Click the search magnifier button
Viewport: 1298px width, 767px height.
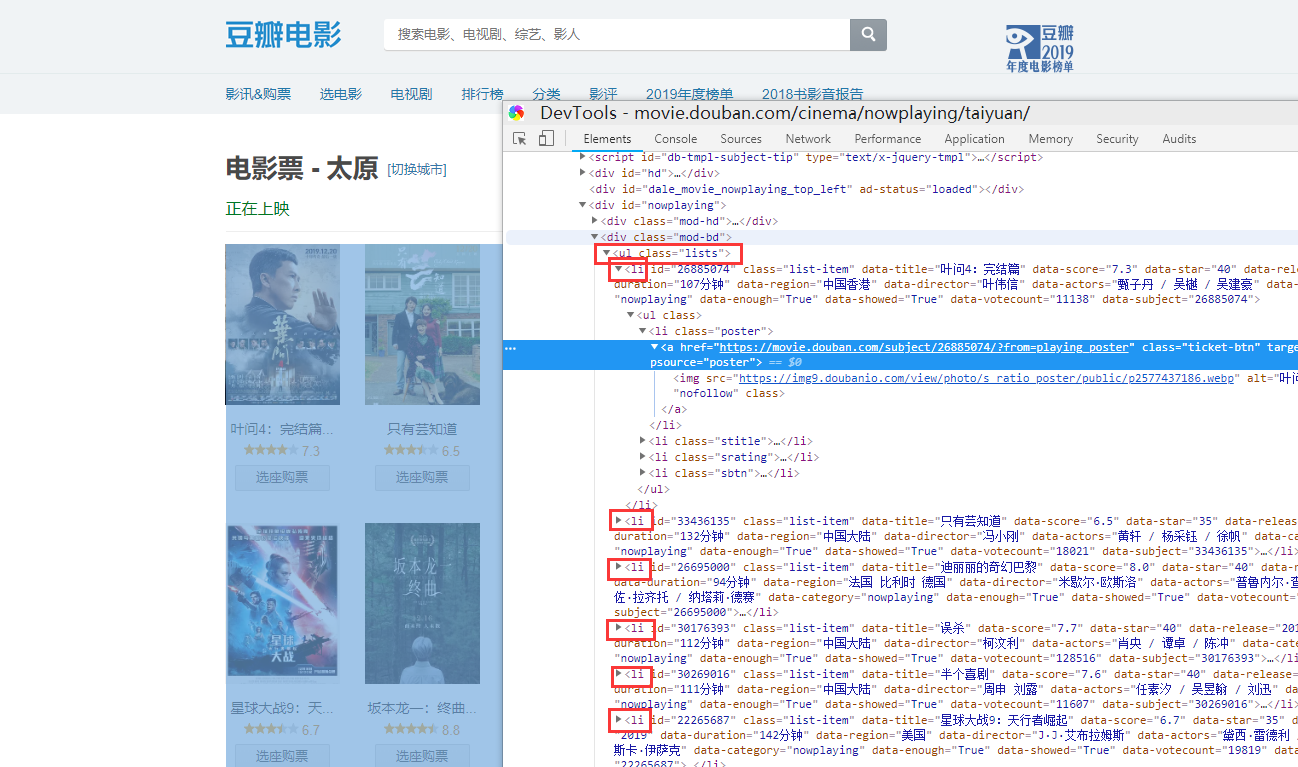tap(867, 33)
